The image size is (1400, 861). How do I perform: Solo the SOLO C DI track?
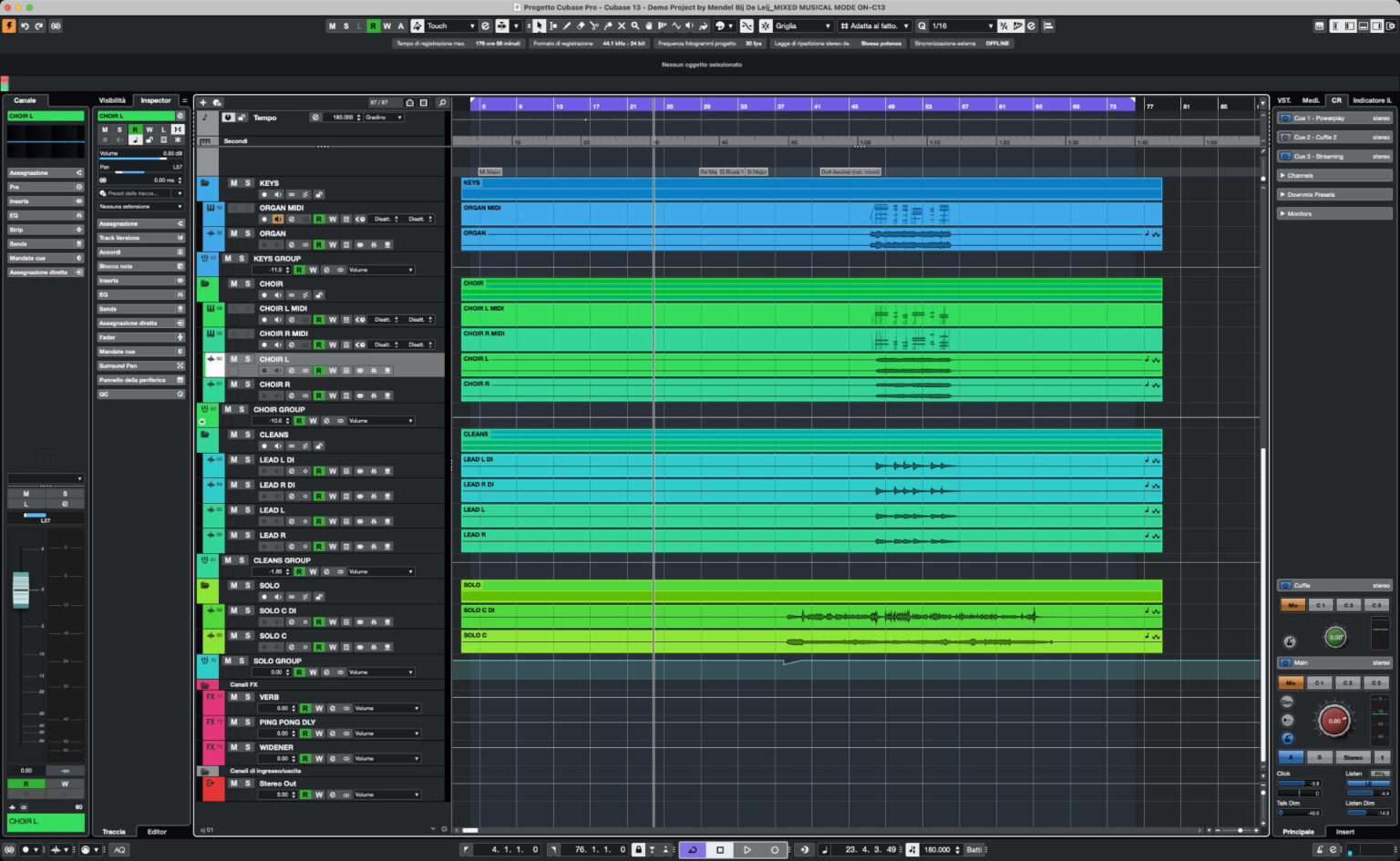246,610
